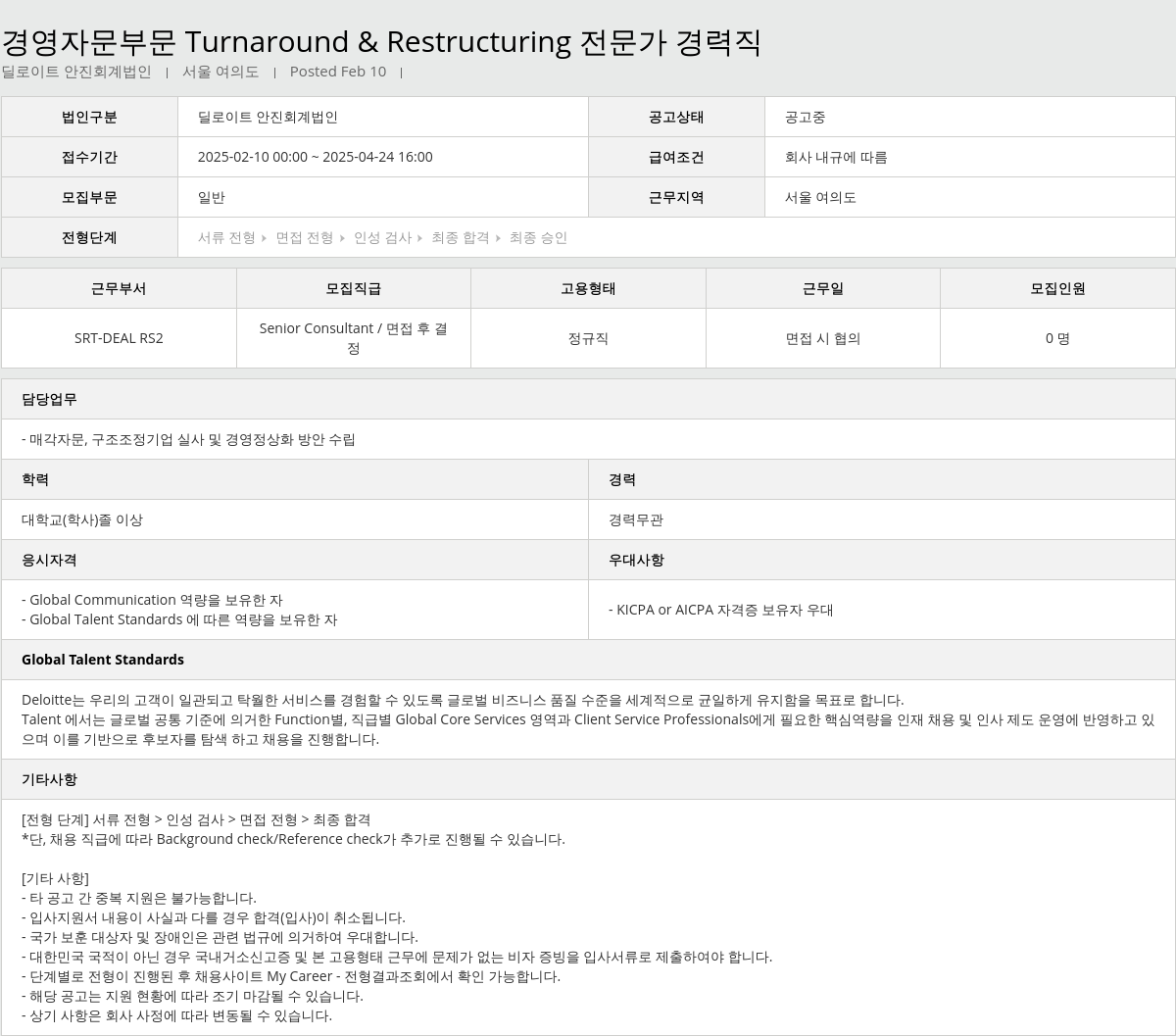Click the 최종 승인 step
This screenshot has height=1036, width=1176.
click(538, 237)
